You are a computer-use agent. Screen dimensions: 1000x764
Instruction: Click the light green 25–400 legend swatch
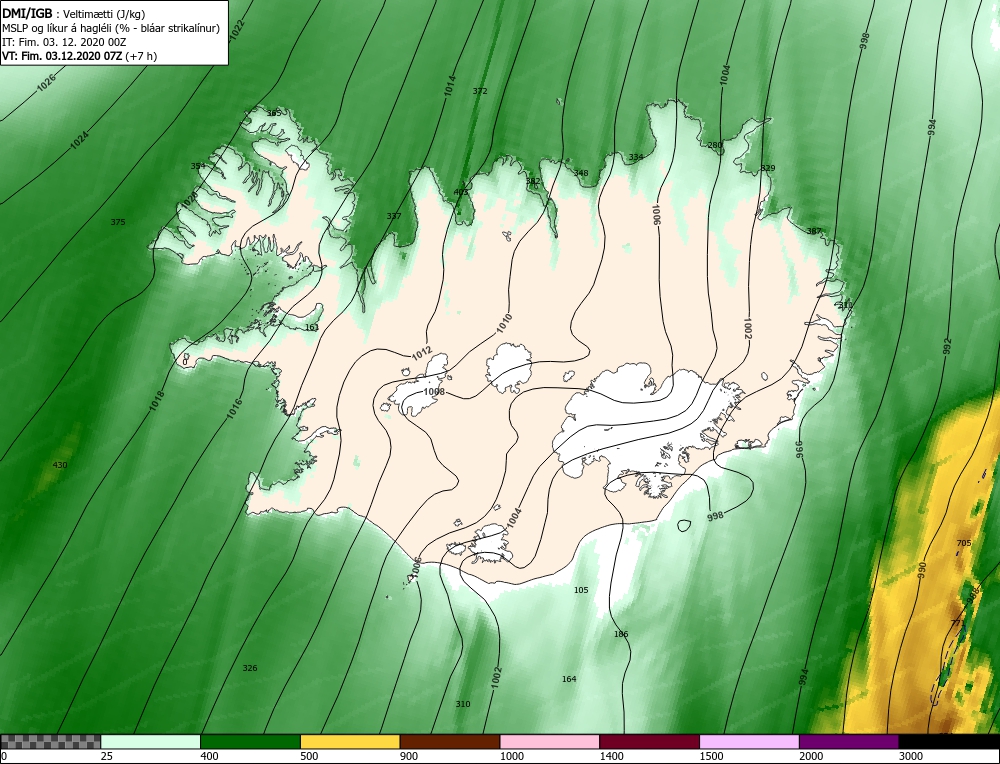click(151, 742)
